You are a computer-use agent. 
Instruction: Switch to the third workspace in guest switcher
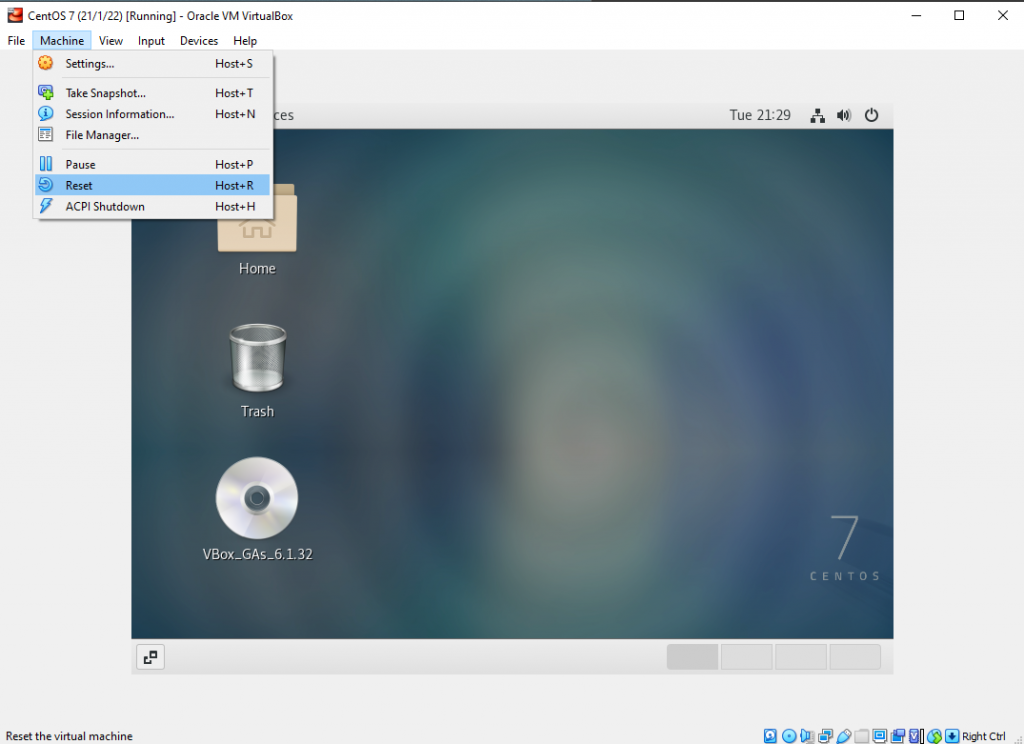click(x=801, y=657)
